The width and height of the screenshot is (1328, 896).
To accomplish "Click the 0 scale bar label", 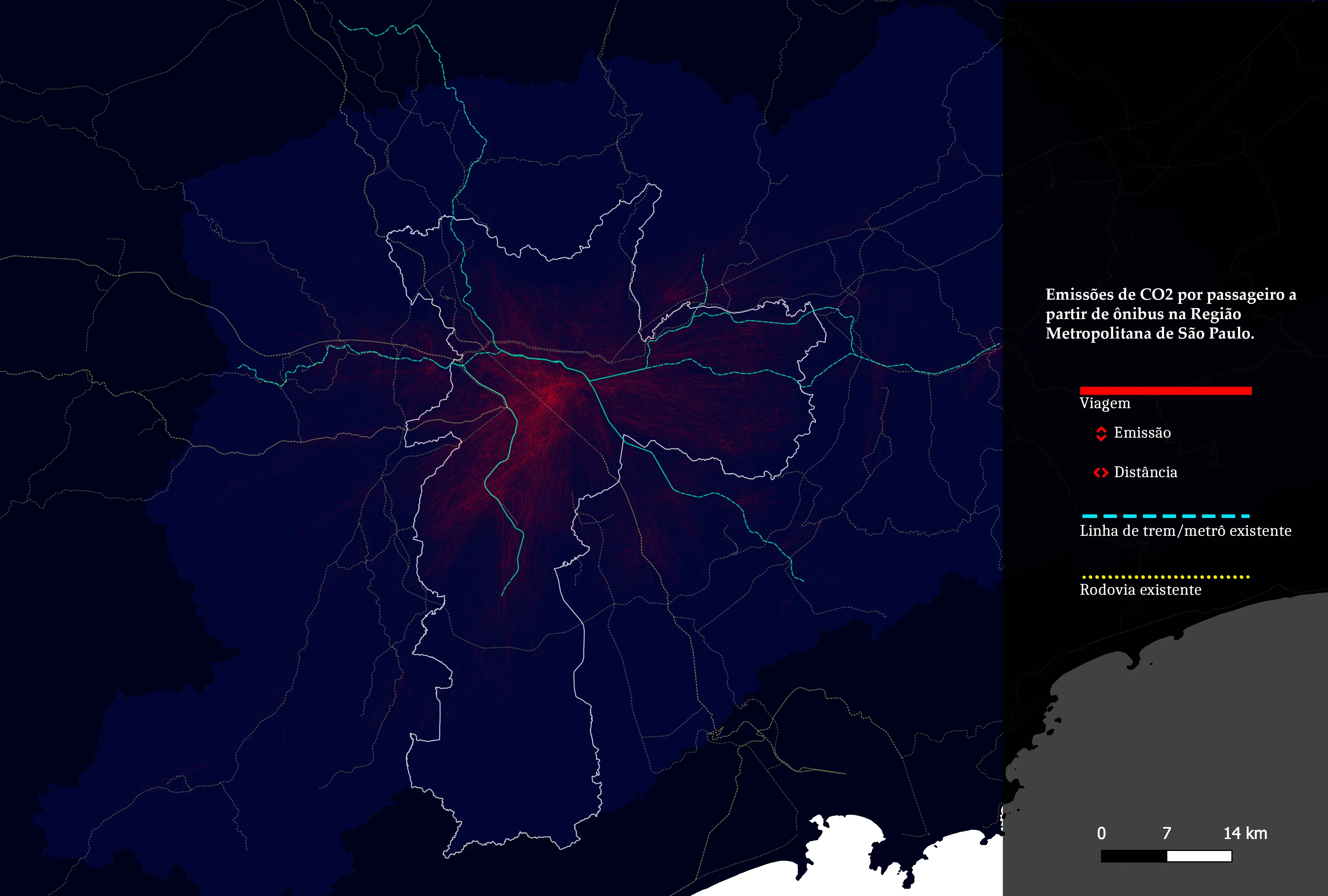I will pos(1101,833).
